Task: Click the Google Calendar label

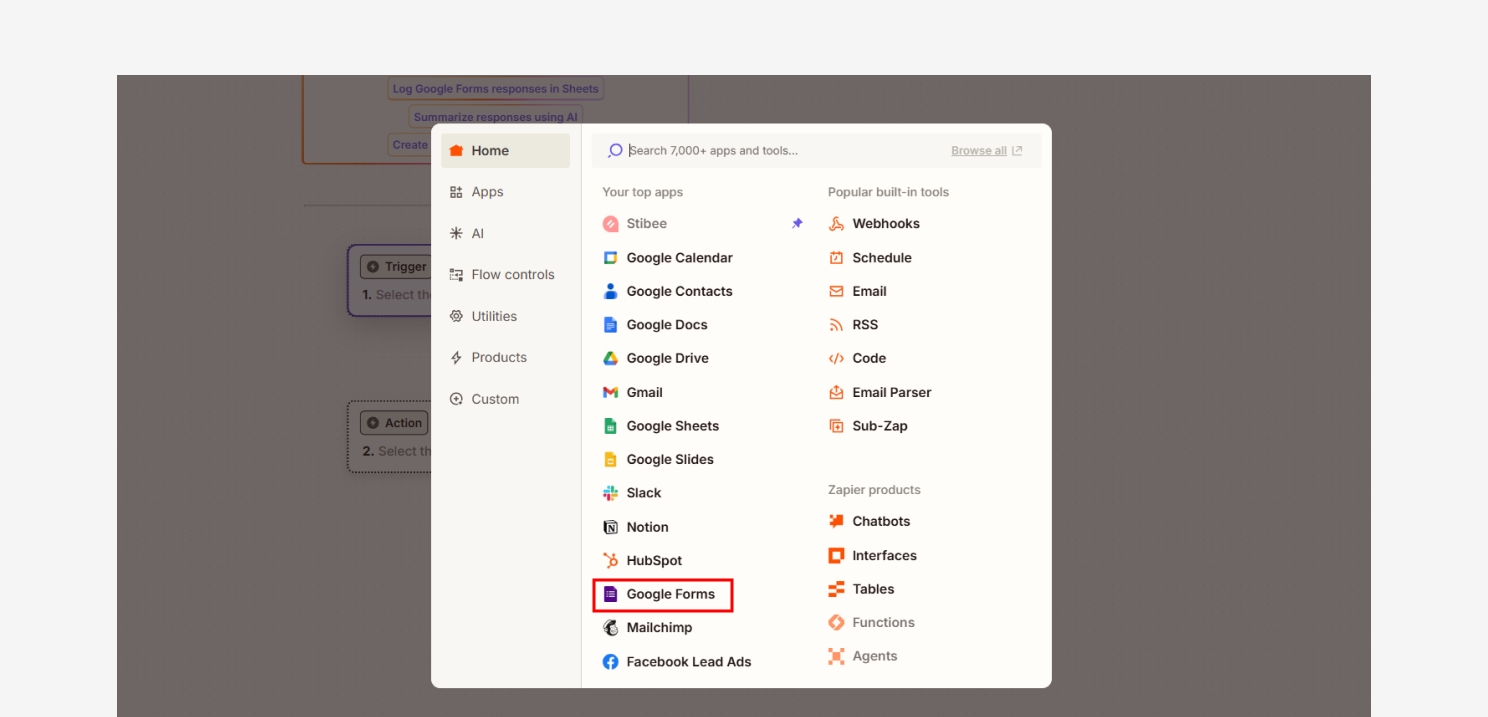Action: (680, 258)
